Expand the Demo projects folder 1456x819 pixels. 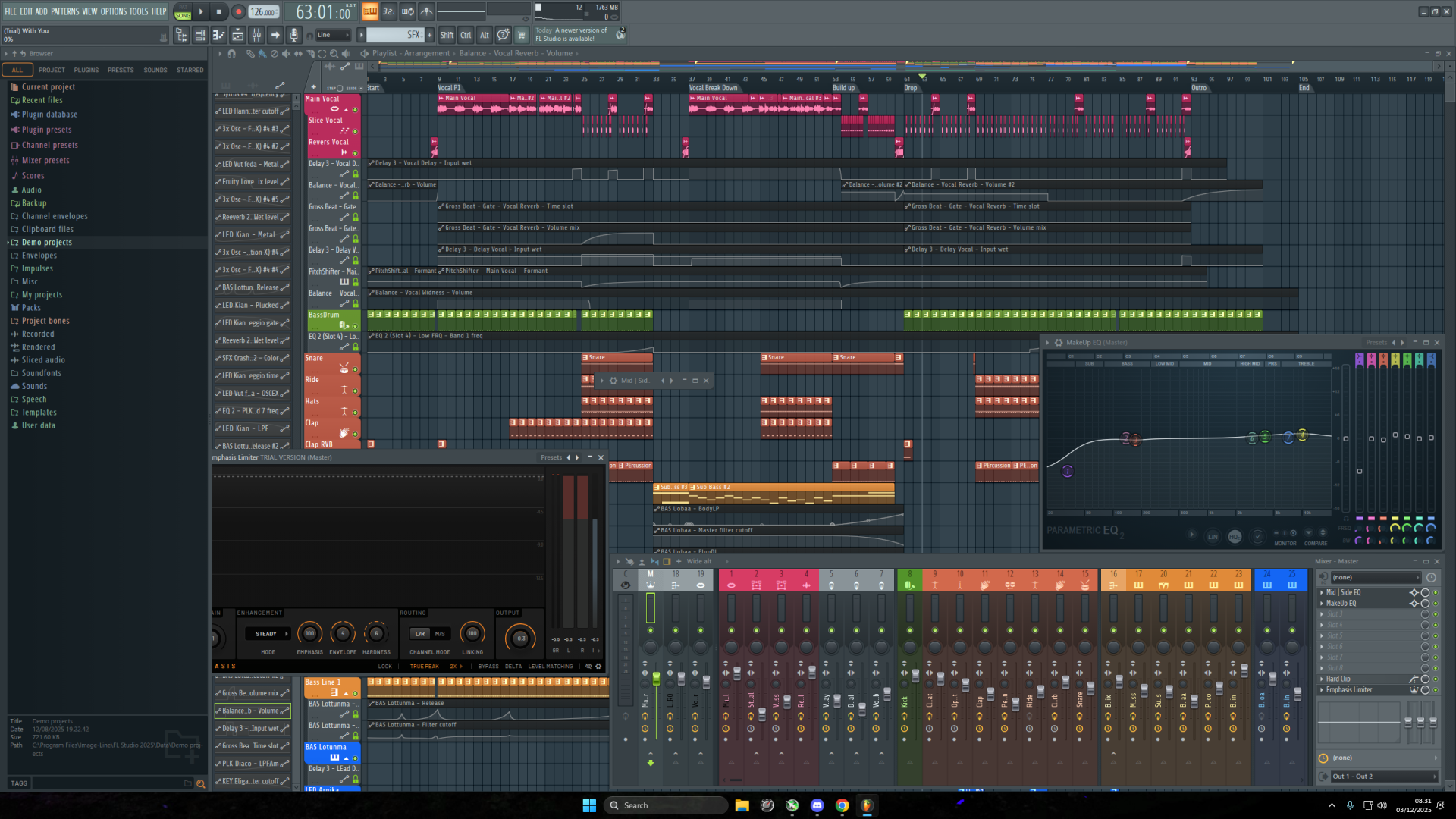pyautogui.click(x=46, y=243)
